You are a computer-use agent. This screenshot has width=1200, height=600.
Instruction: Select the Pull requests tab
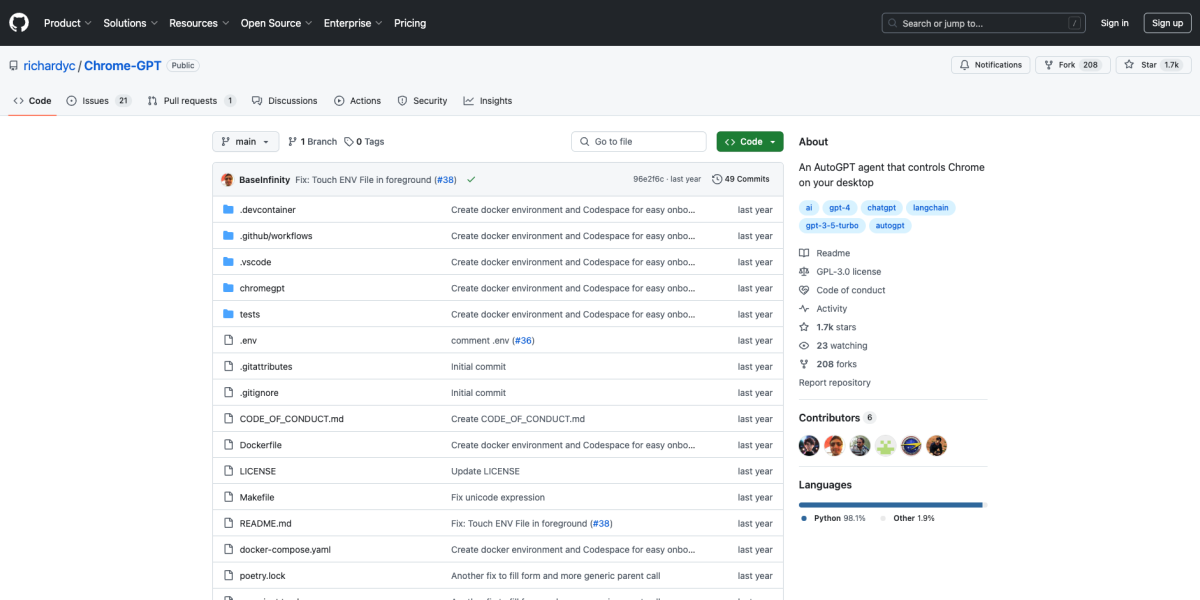[191, 100]
